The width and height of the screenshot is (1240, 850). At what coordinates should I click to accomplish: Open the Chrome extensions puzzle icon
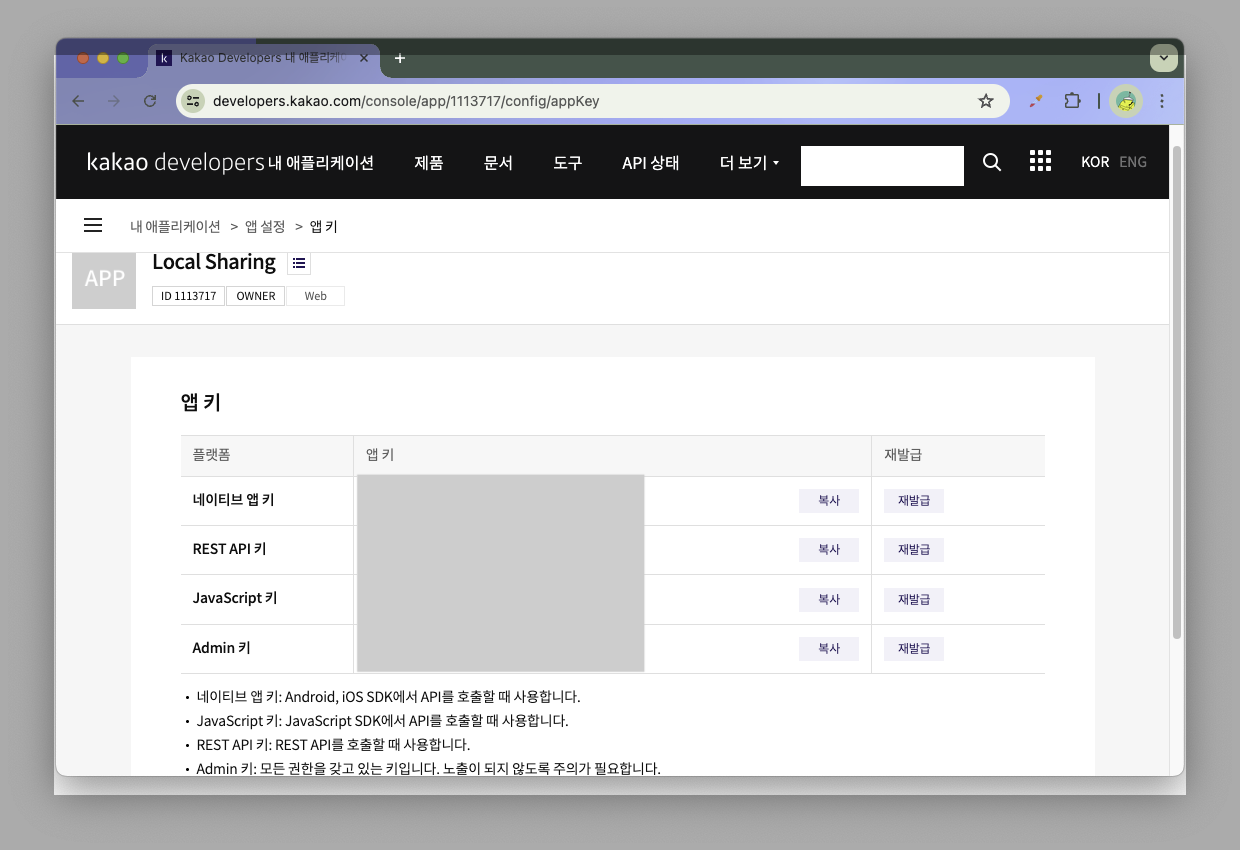coord(1072,101)
